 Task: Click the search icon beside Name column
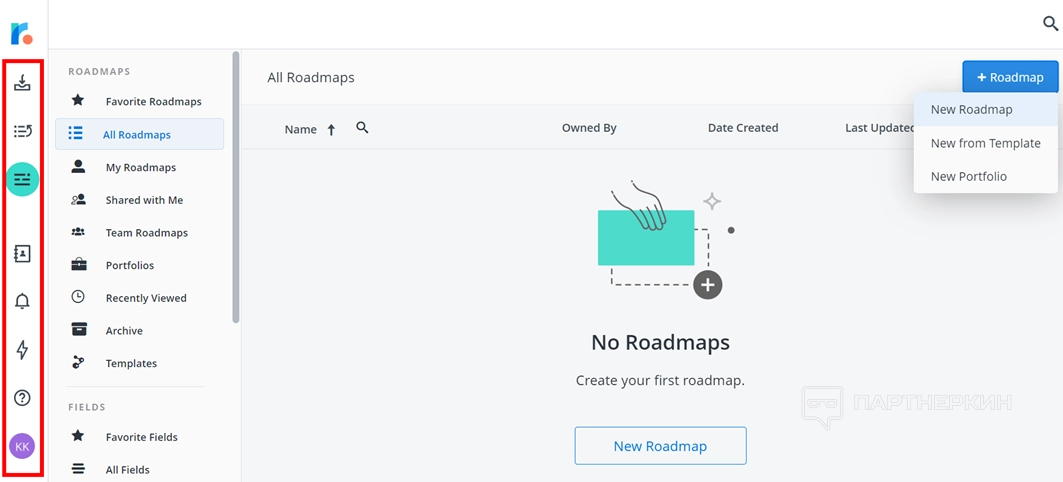click(x=362, y=128)
